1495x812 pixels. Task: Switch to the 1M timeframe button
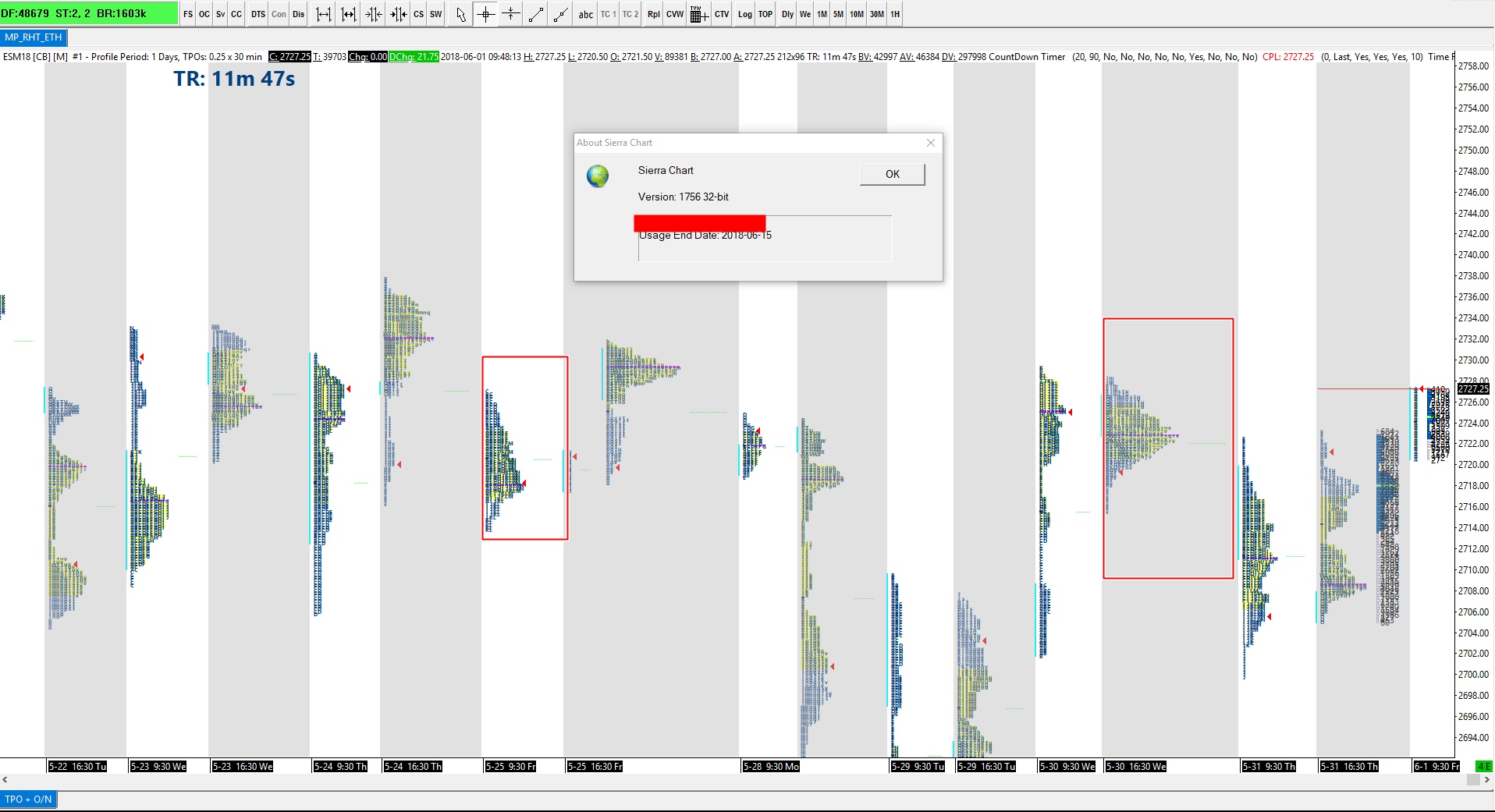pos(822,14)
